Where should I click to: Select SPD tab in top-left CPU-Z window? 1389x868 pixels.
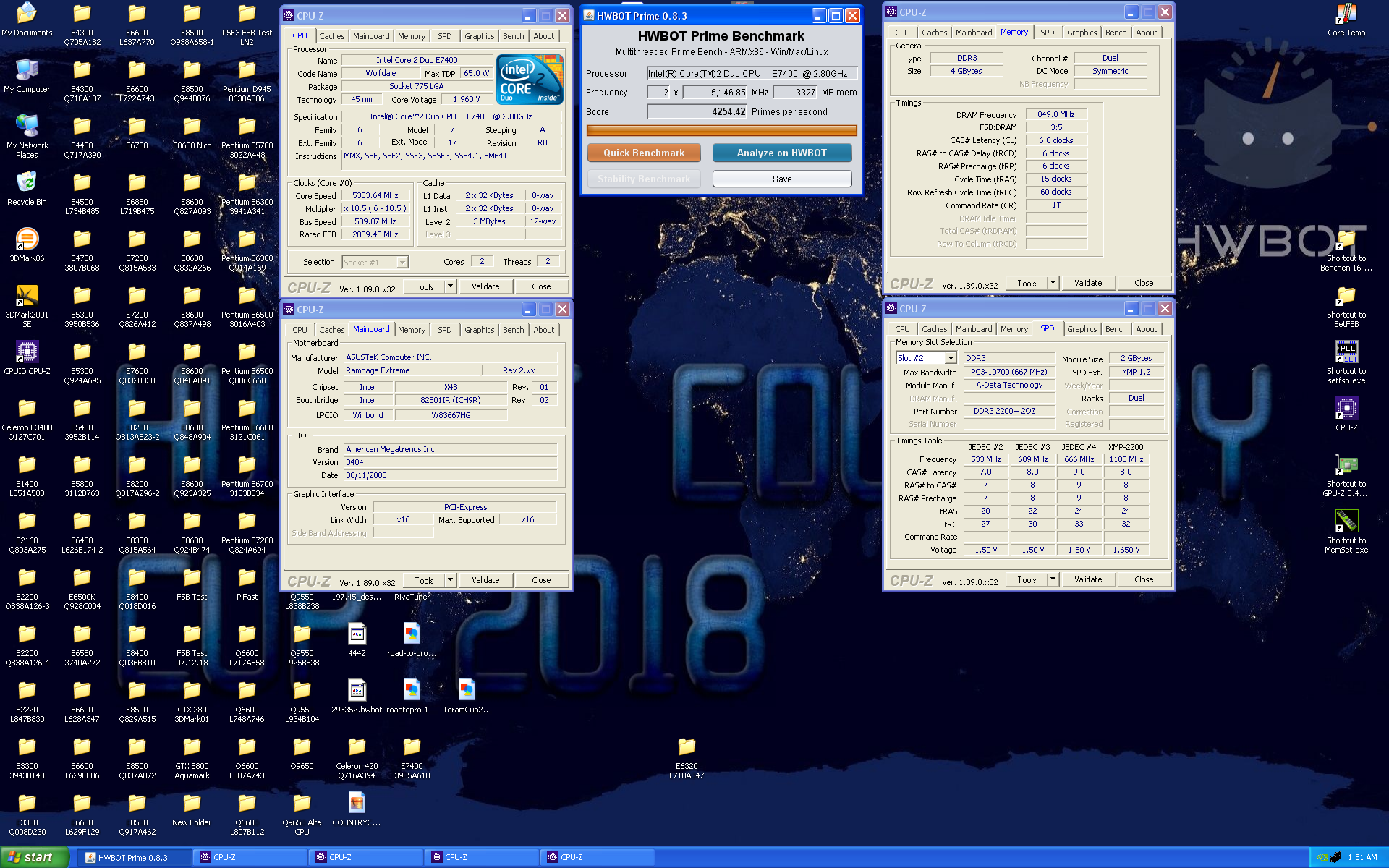pos(444,36)
